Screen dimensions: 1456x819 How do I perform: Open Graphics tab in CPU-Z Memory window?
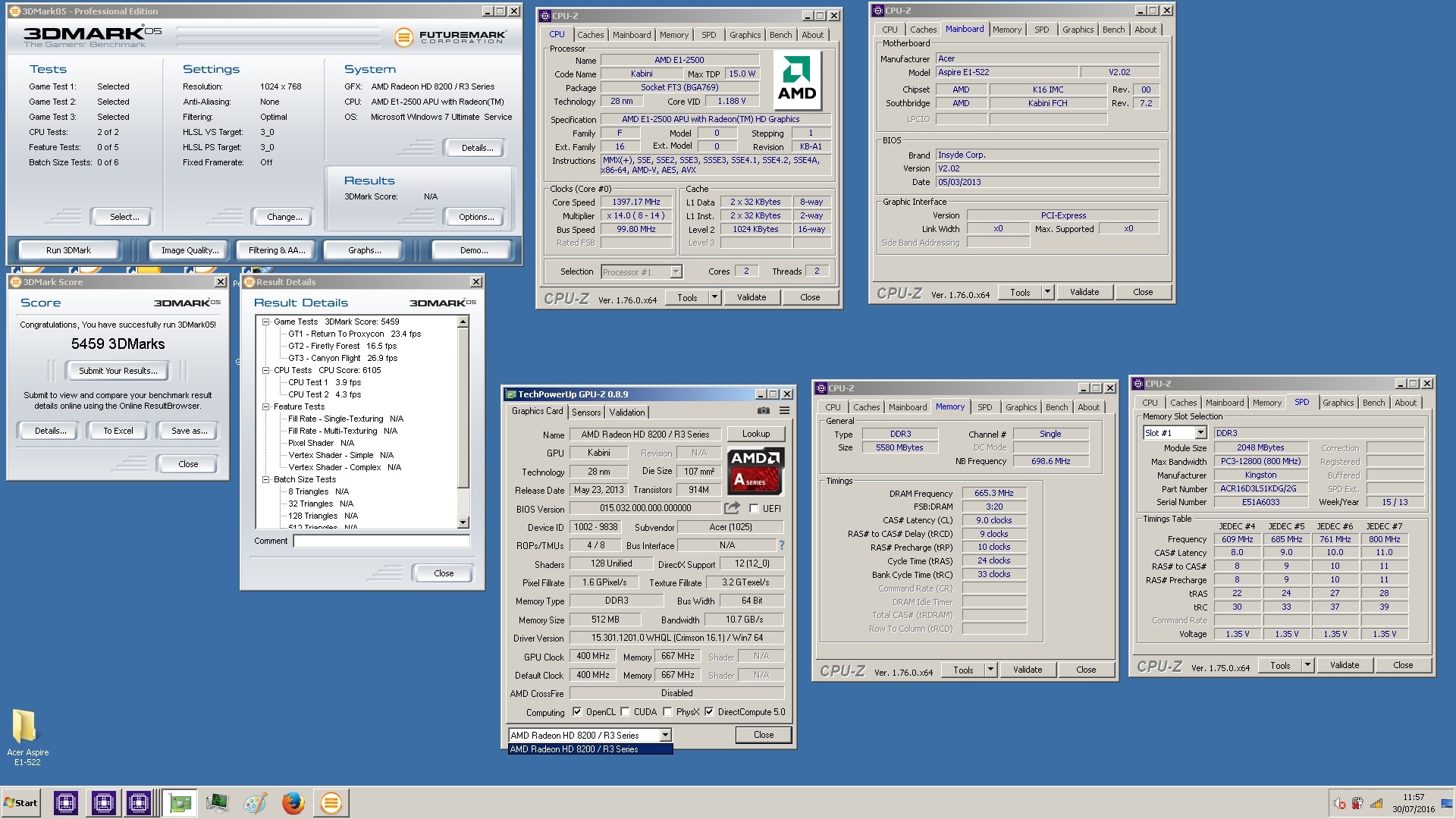[x=1021, y=407]
